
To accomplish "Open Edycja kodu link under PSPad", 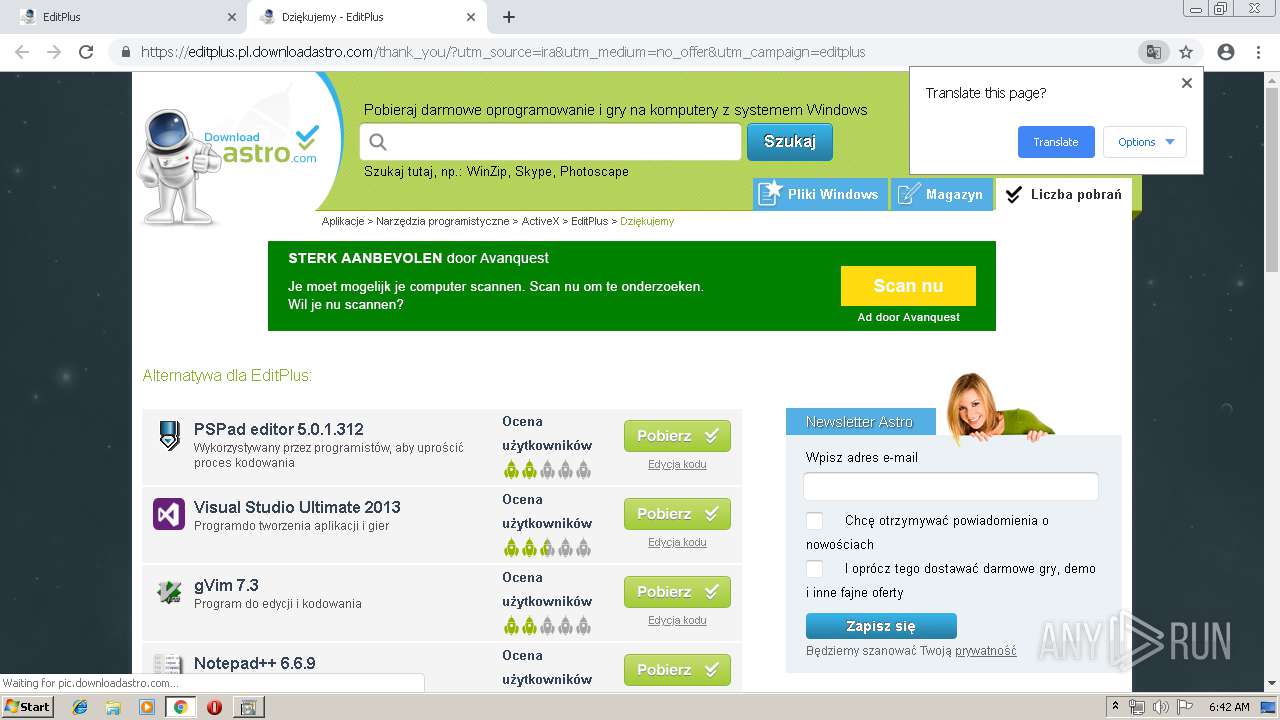I will pos(677,464).
